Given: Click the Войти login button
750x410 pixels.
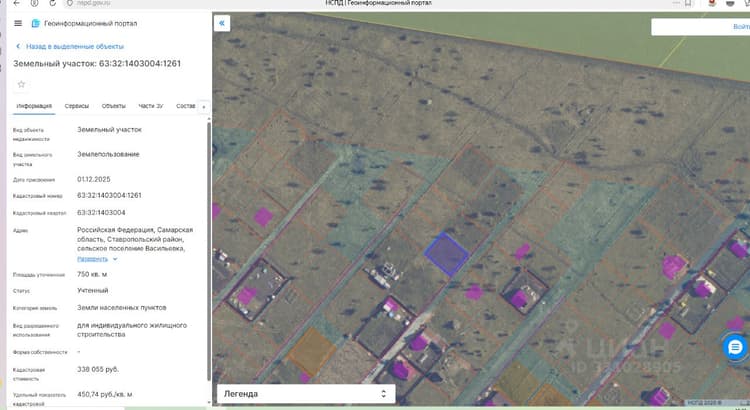Looking at the screenshot, I should click(x=741, y=27).
